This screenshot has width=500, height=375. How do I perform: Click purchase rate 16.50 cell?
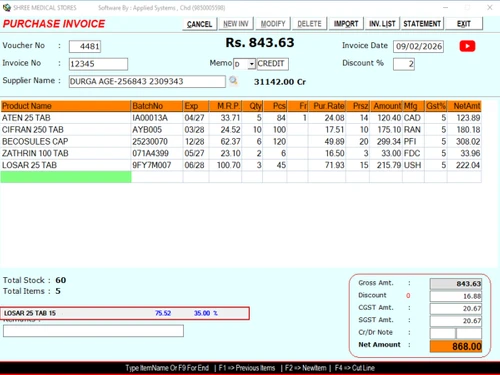[327, 153]
